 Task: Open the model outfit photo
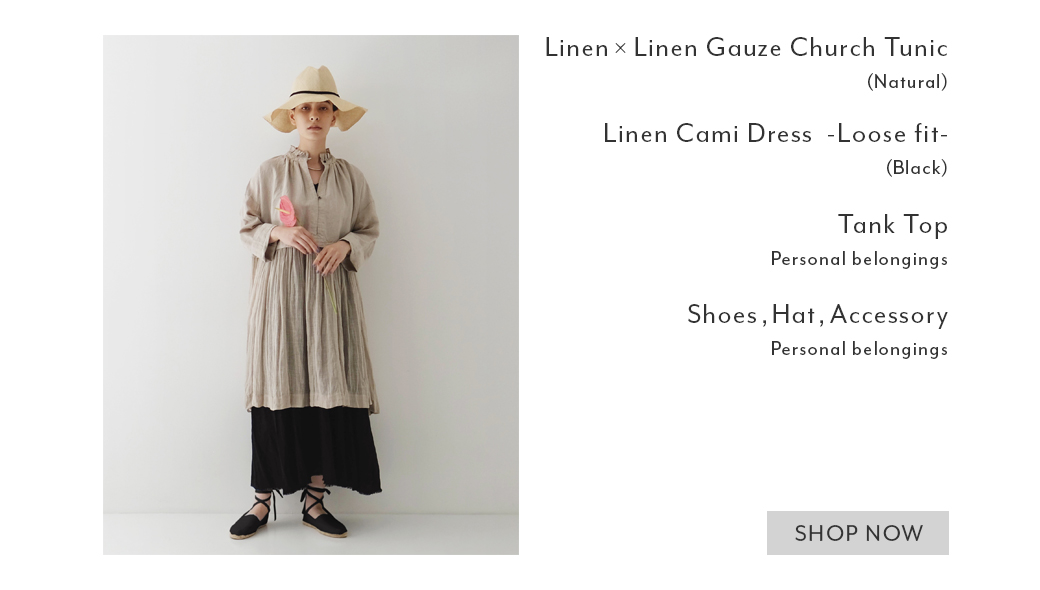click(x=310, y=295)
